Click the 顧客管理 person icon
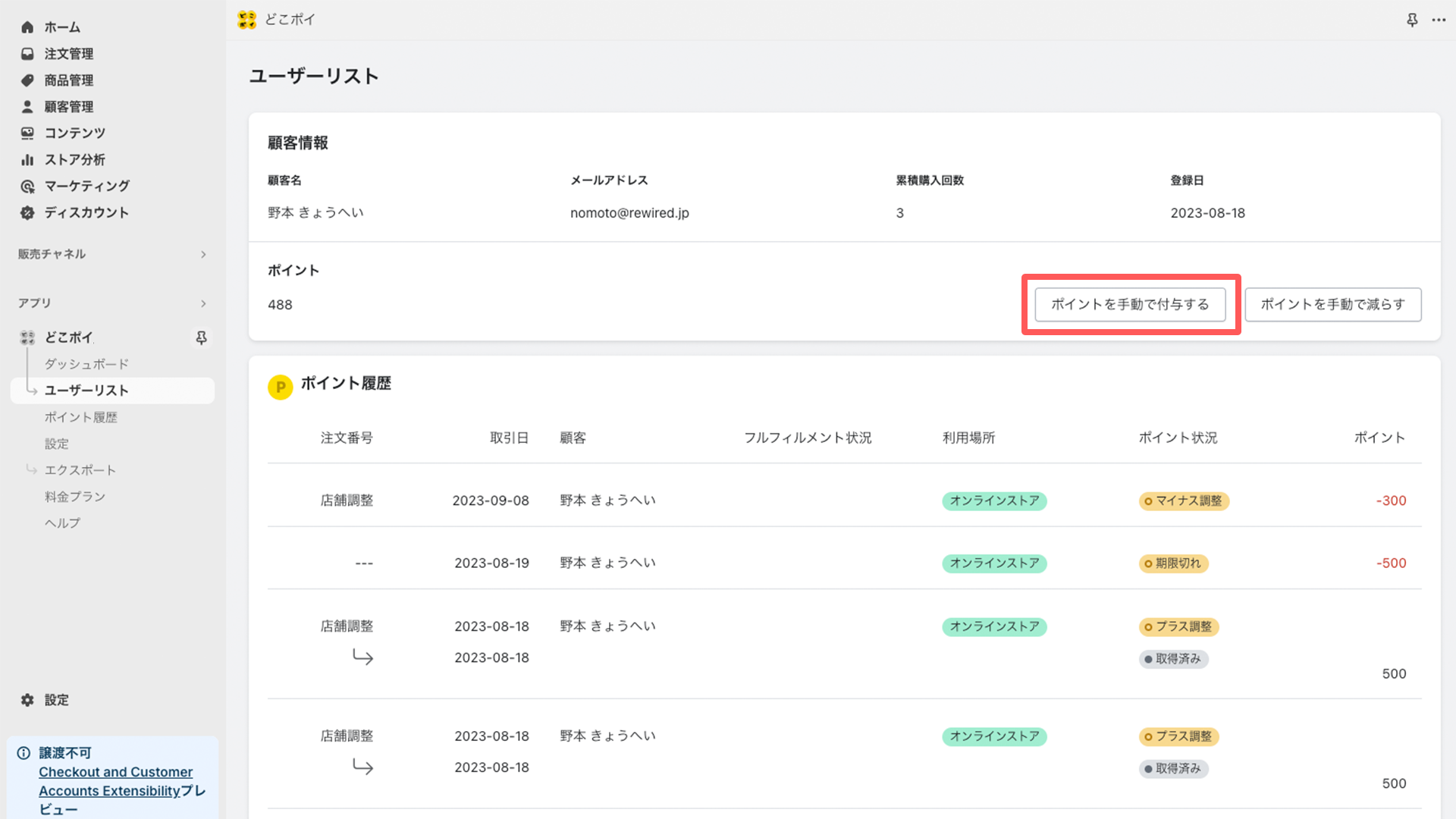Viewport: 1456px width, 819px height. tap(27, 107)
